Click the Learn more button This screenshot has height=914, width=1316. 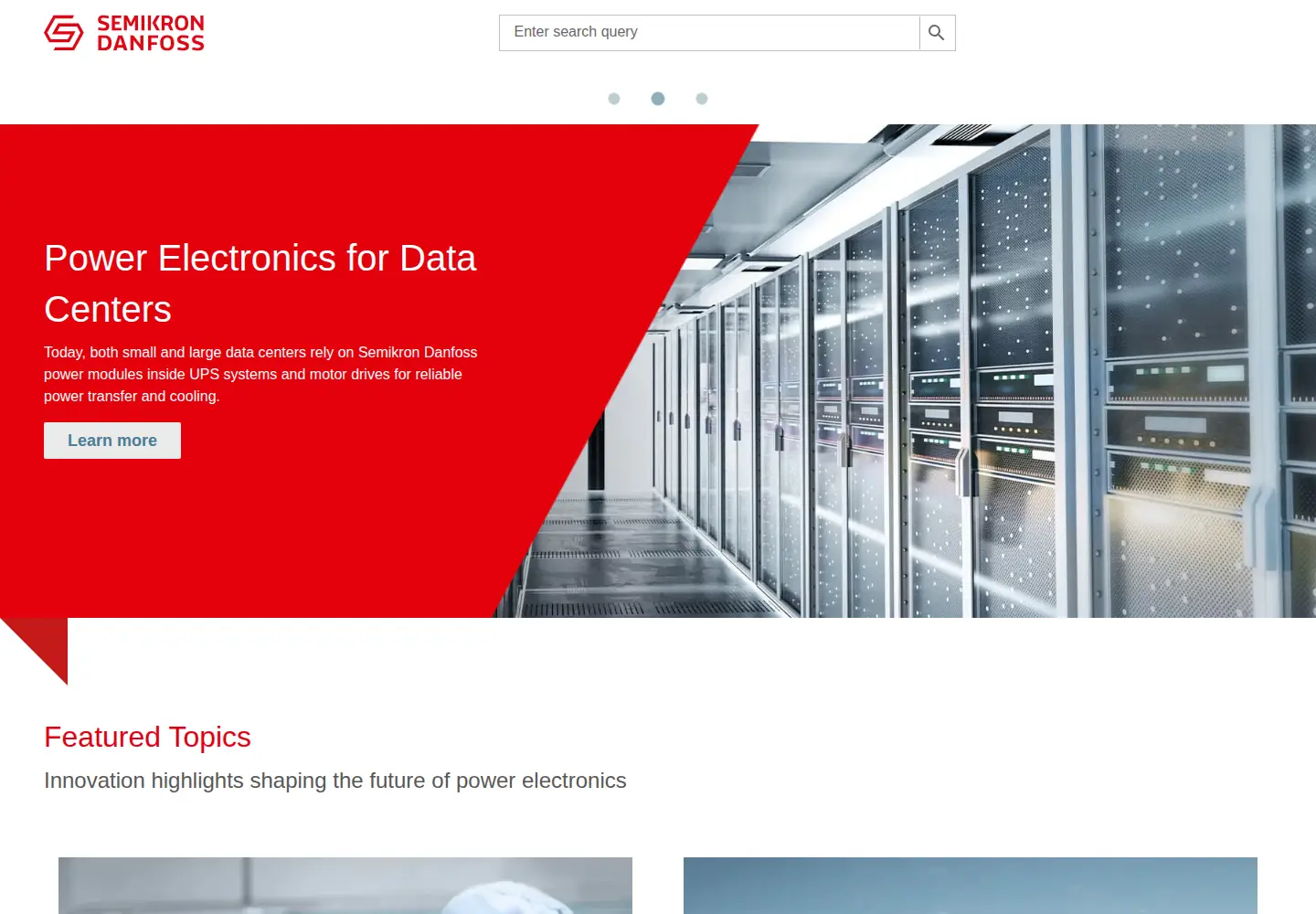click(x=112, y=441)
